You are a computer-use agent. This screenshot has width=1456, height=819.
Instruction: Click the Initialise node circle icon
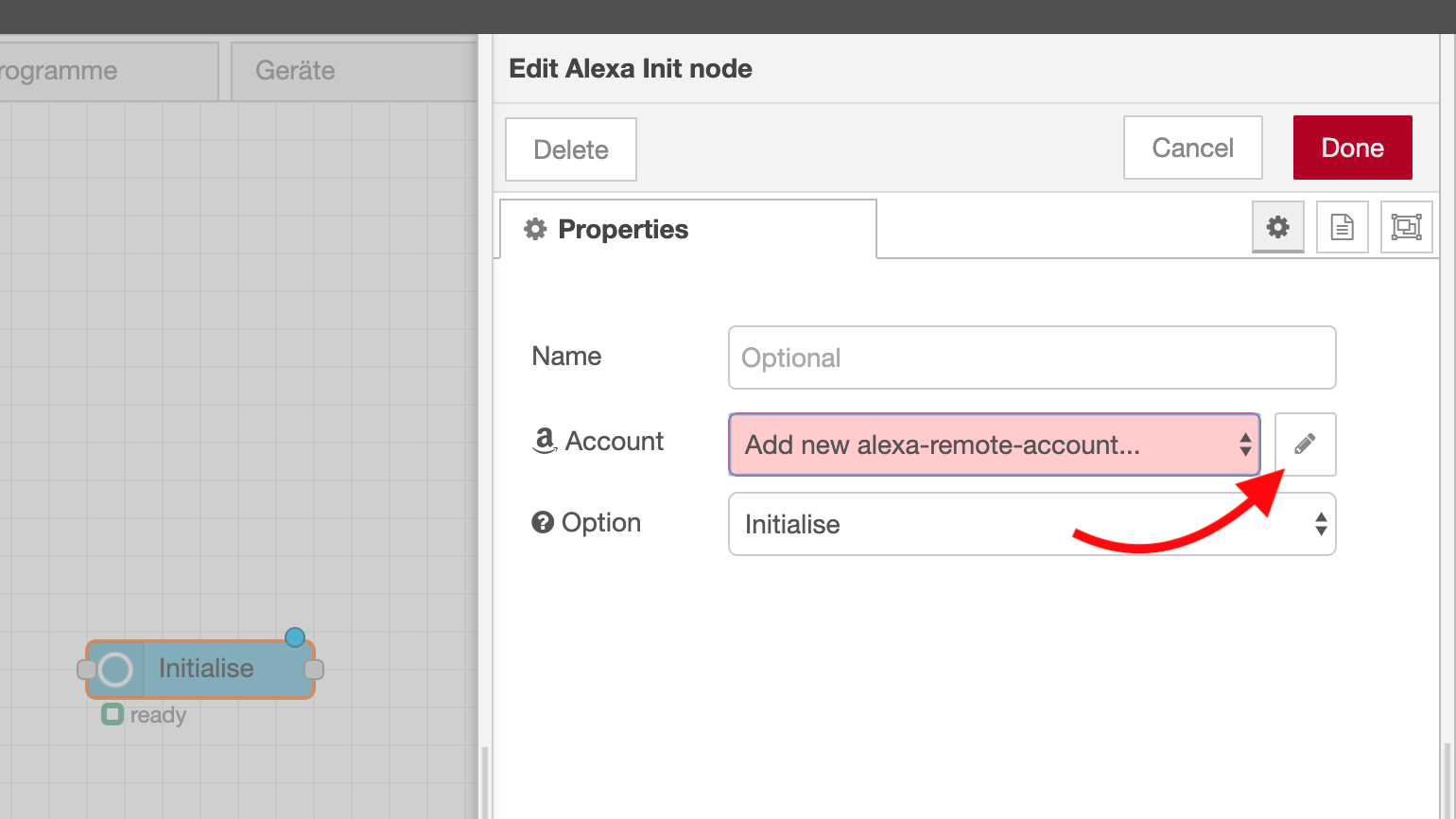(x=115, y=670)
